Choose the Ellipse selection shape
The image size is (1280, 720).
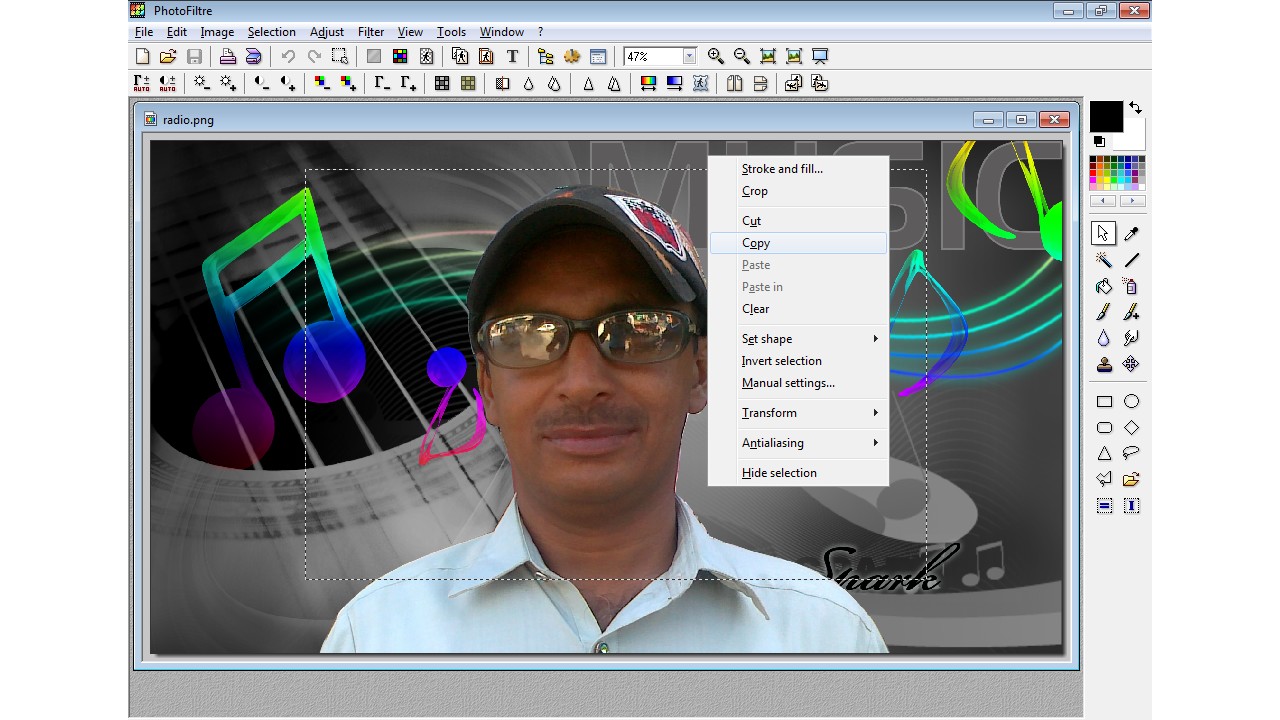(x=1131, y=401)
